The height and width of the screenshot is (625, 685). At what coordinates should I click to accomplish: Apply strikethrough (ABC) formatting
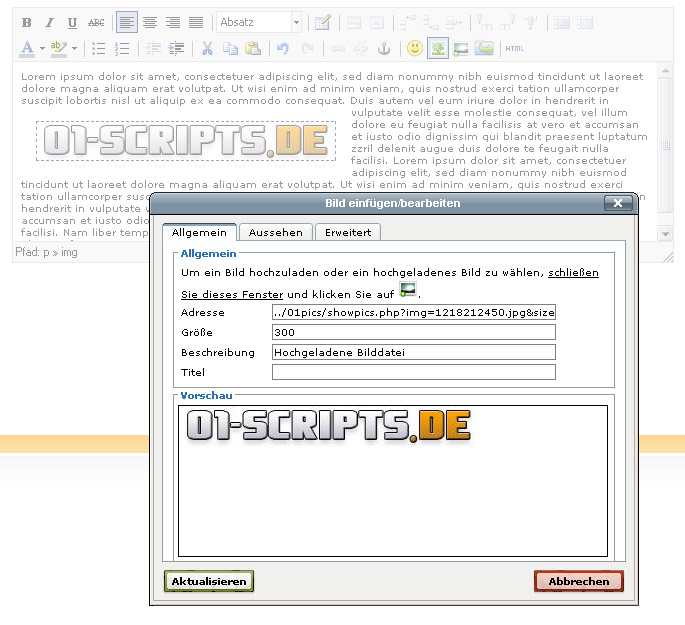coord(96,23)
